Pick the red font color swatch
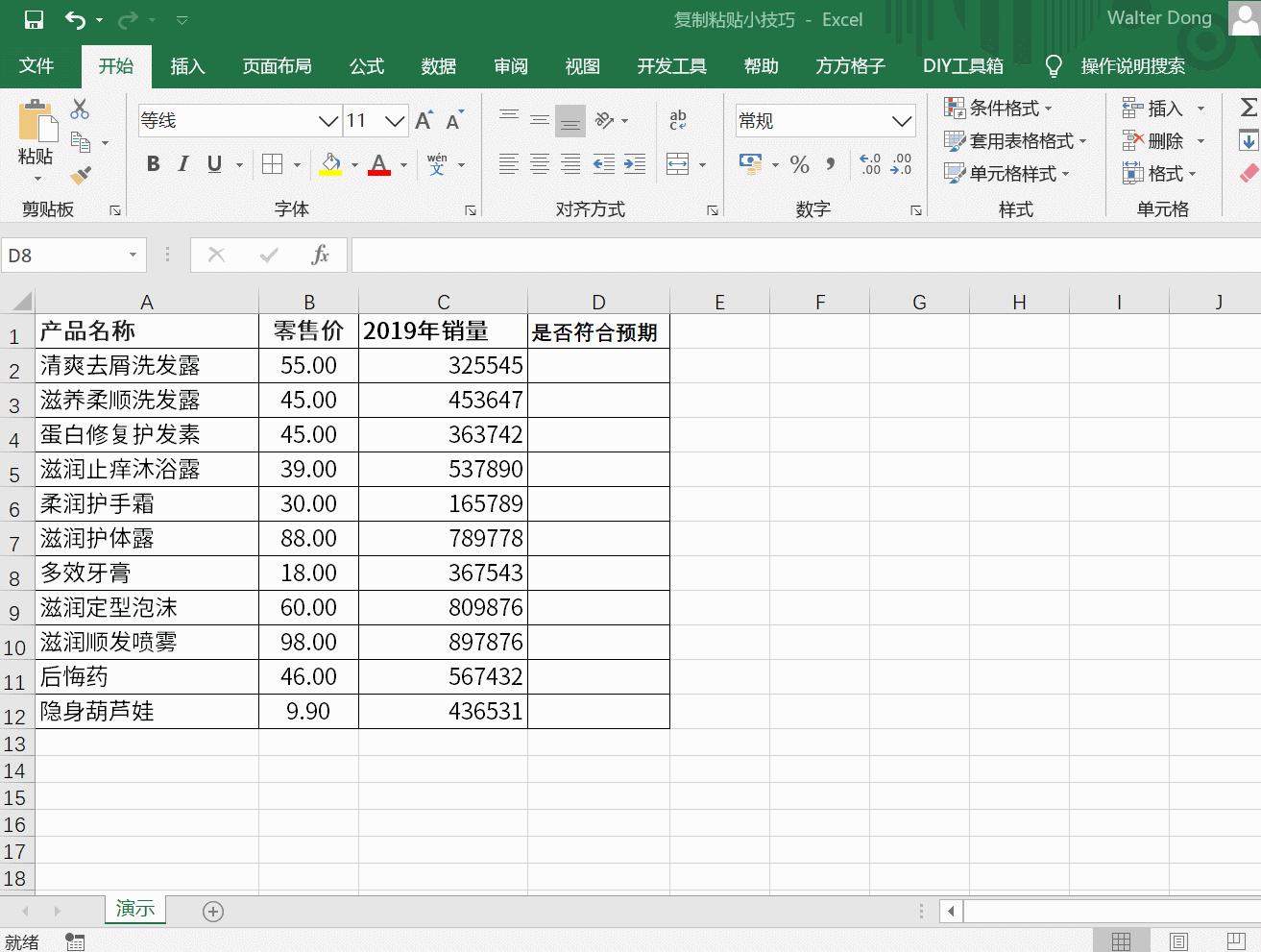This screenshot has width=1261, height=952. click(x=379, y=173)
